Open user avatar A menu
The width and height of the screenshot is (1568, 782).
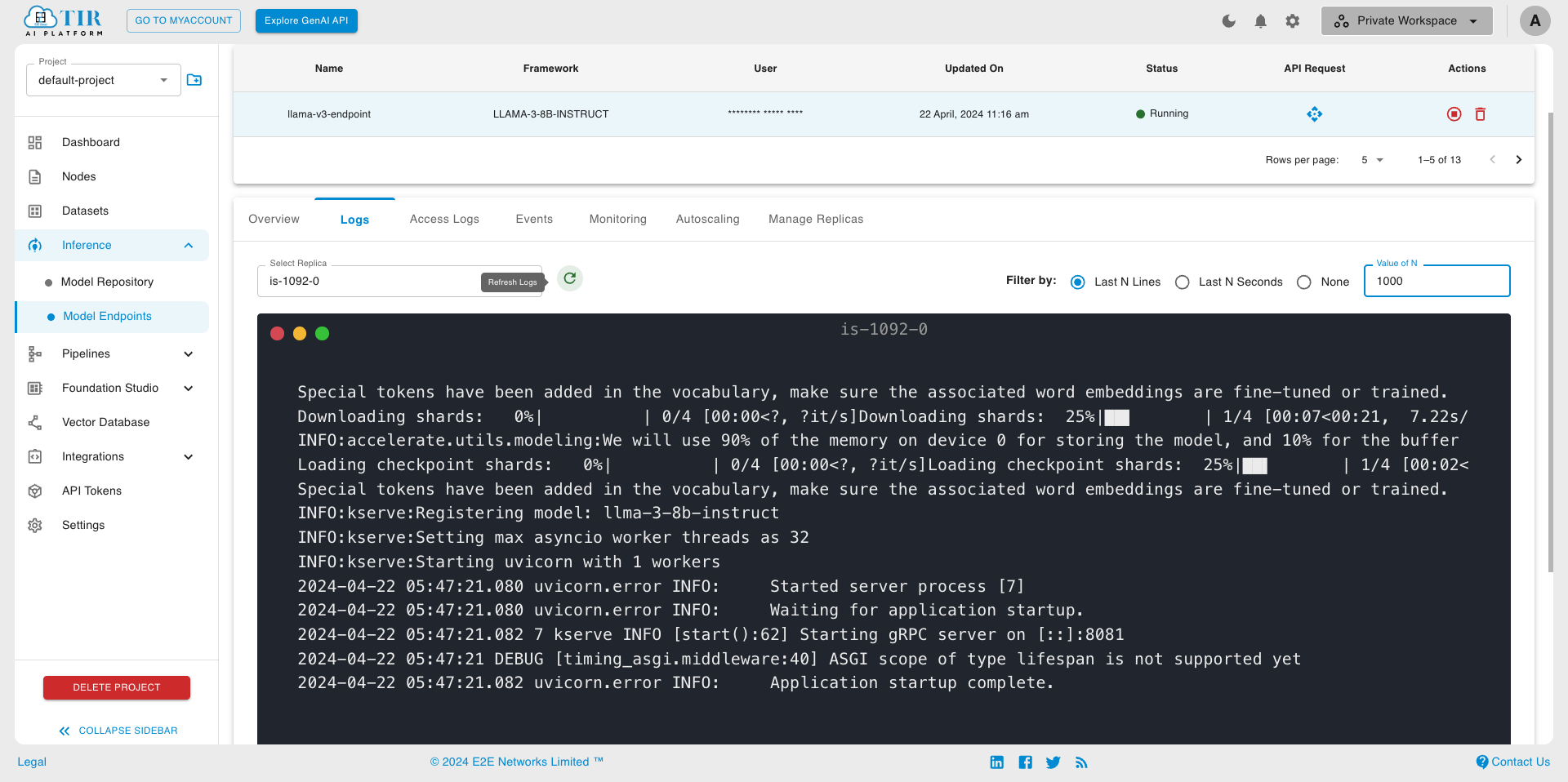pyautogui.click(x=1535, y=20)
